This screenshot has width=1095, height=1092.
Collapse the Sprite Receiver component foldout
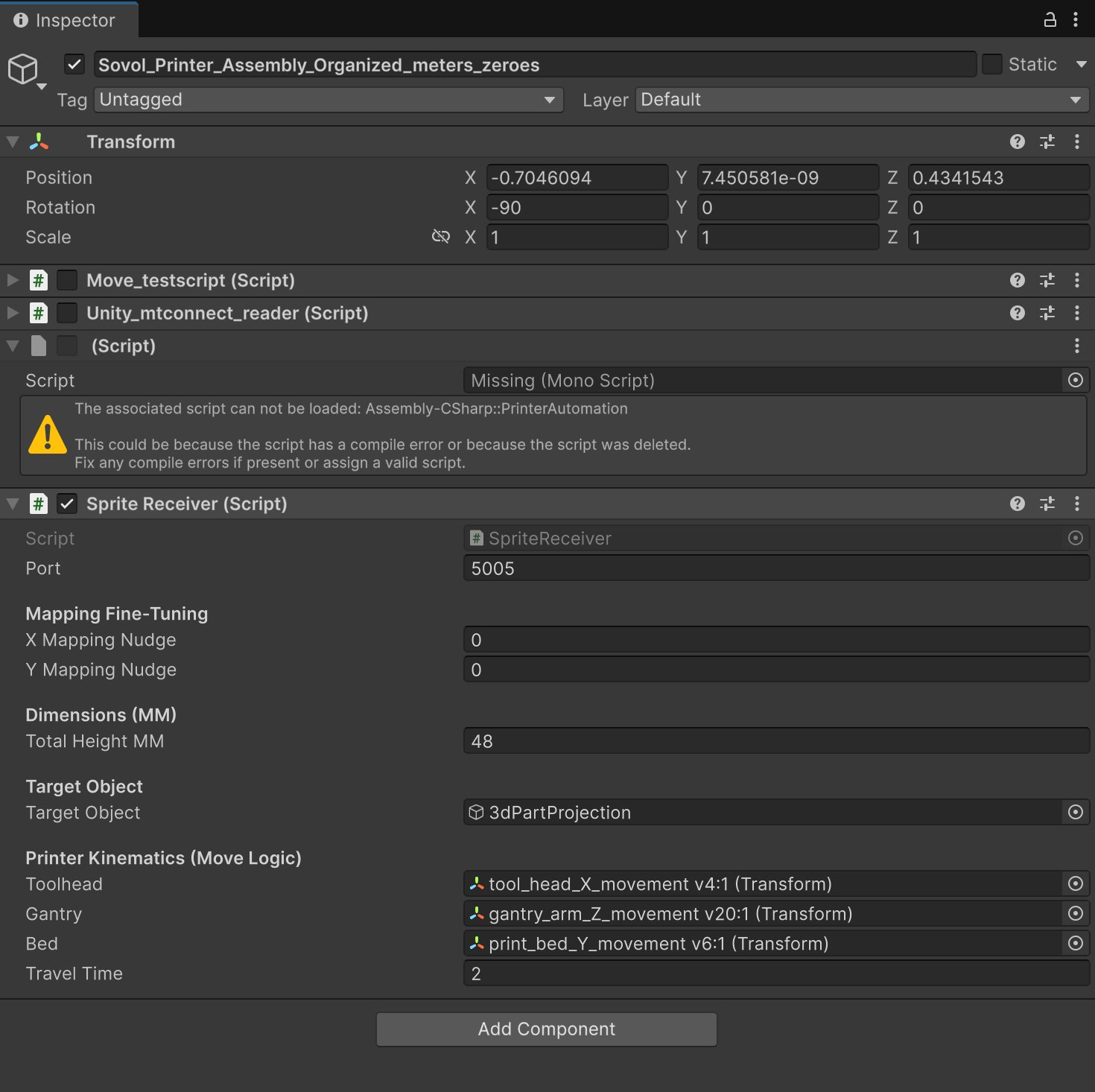click(x=13, y=504)
